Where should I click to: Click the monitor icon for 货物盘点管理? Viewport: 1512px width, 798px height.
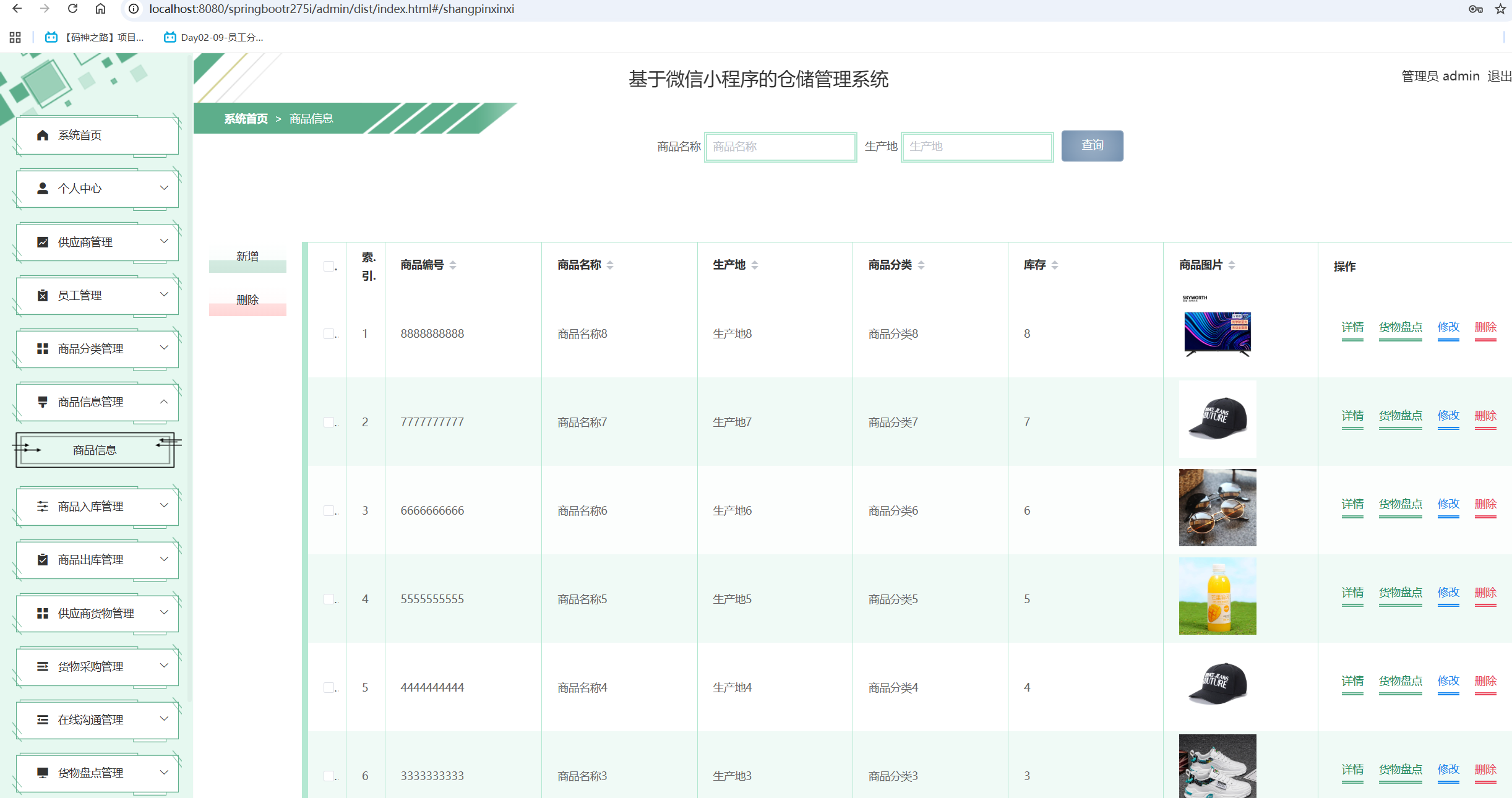tap(42, 773)
